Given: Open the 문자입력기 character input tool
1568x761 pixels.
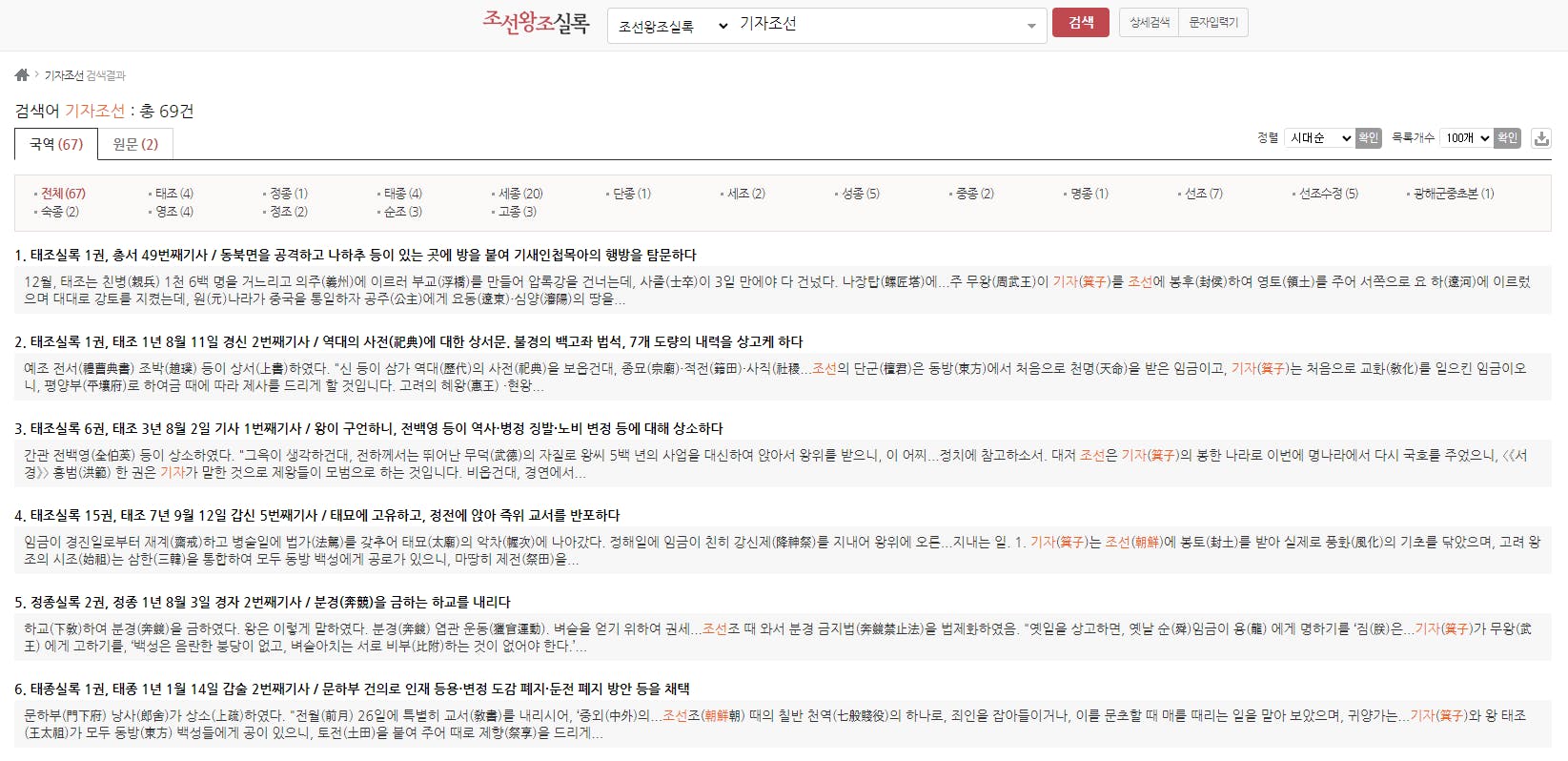Looking at the screenshot, I should (1213, 23).
